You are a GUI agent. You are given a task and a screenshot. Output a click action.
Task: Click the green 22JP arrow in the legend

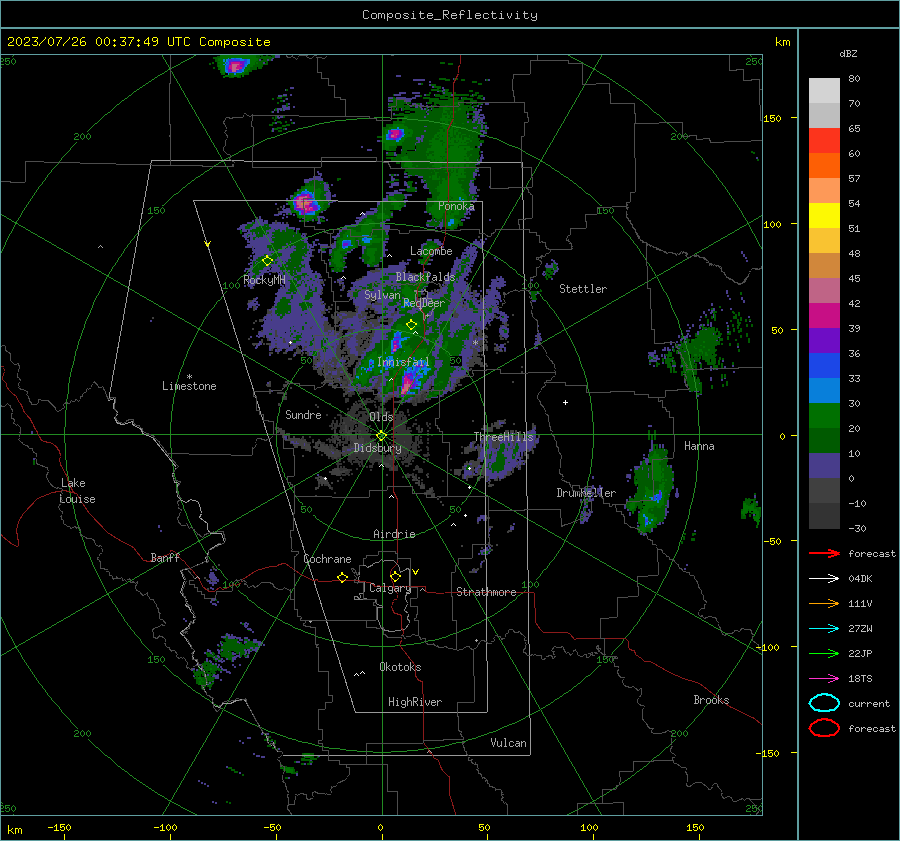point(824,653)
